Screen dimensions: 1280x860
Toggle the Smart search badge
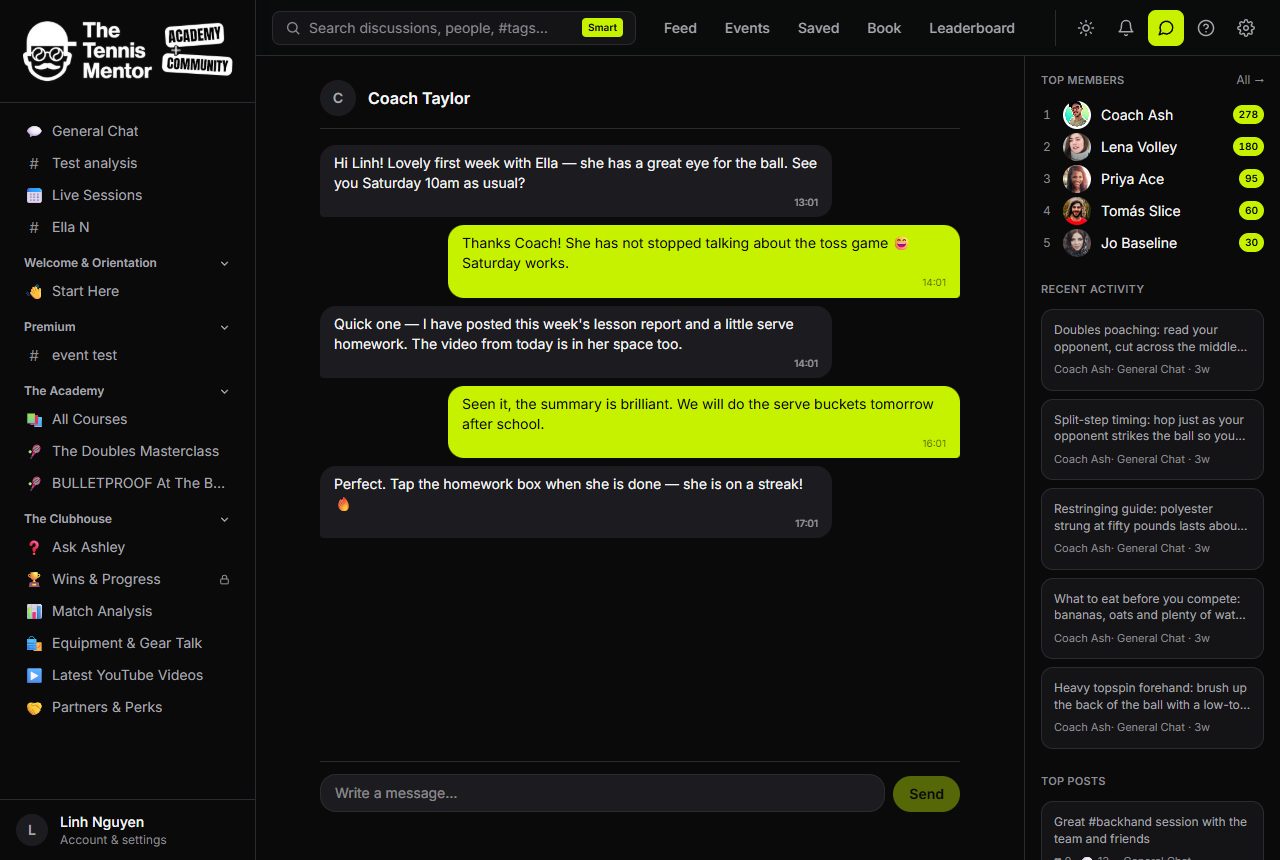point(602,28)
